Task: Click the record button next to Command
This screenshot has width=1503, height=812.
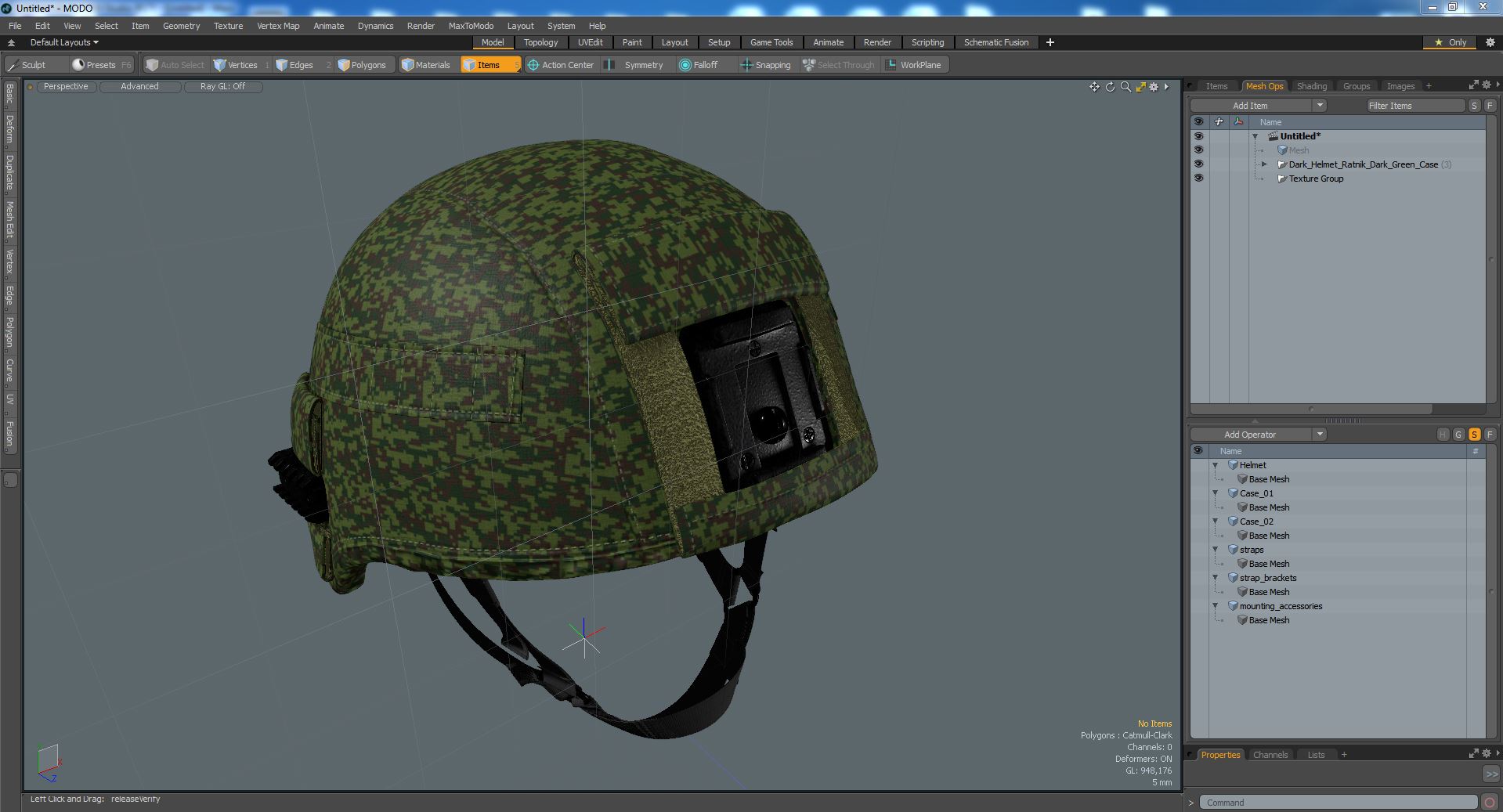Action: point(1490,803)
